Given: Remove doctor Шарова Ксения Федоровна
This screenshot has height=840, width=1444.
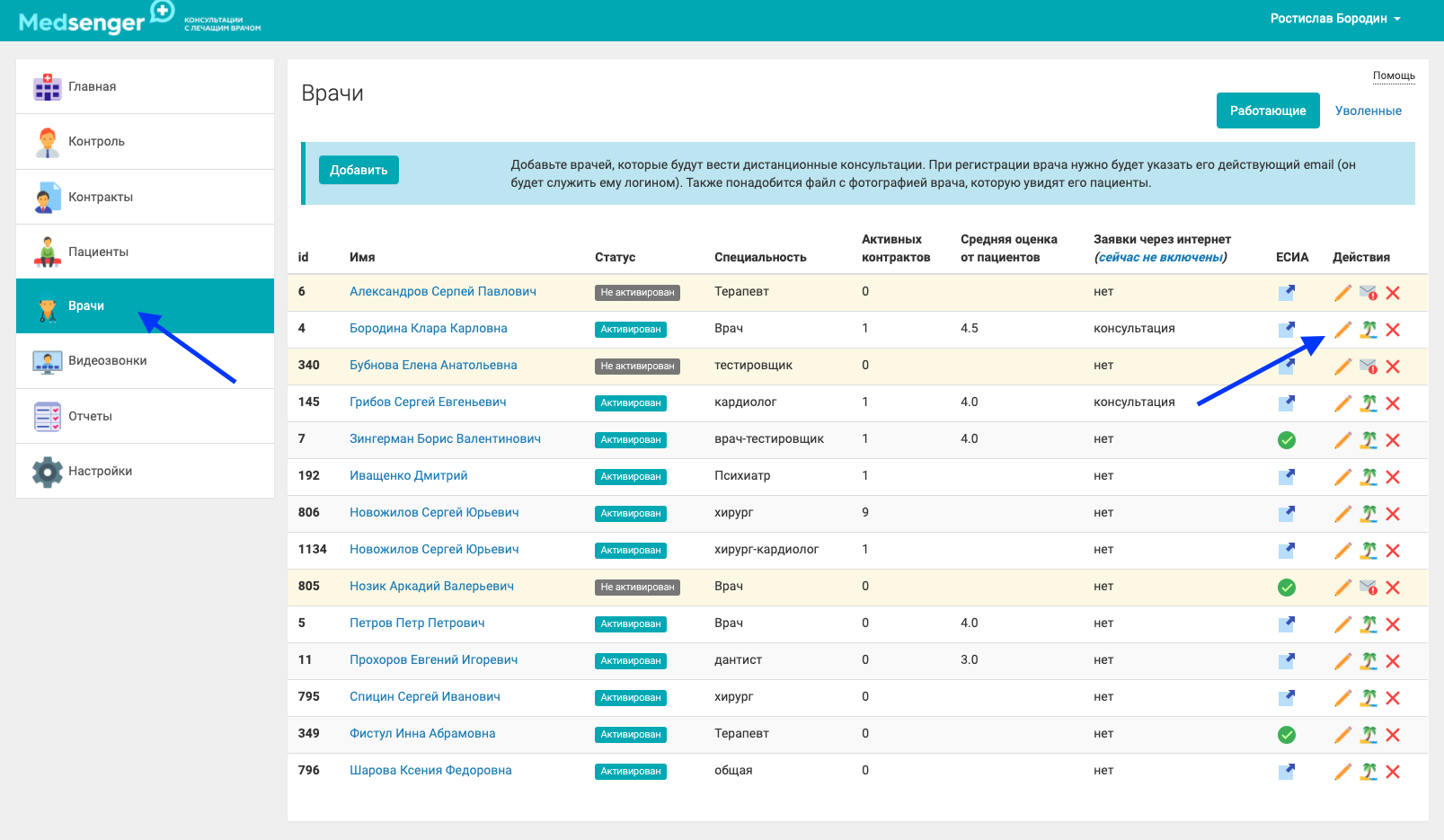Looking at the screenshot, I should point(1393,772).
